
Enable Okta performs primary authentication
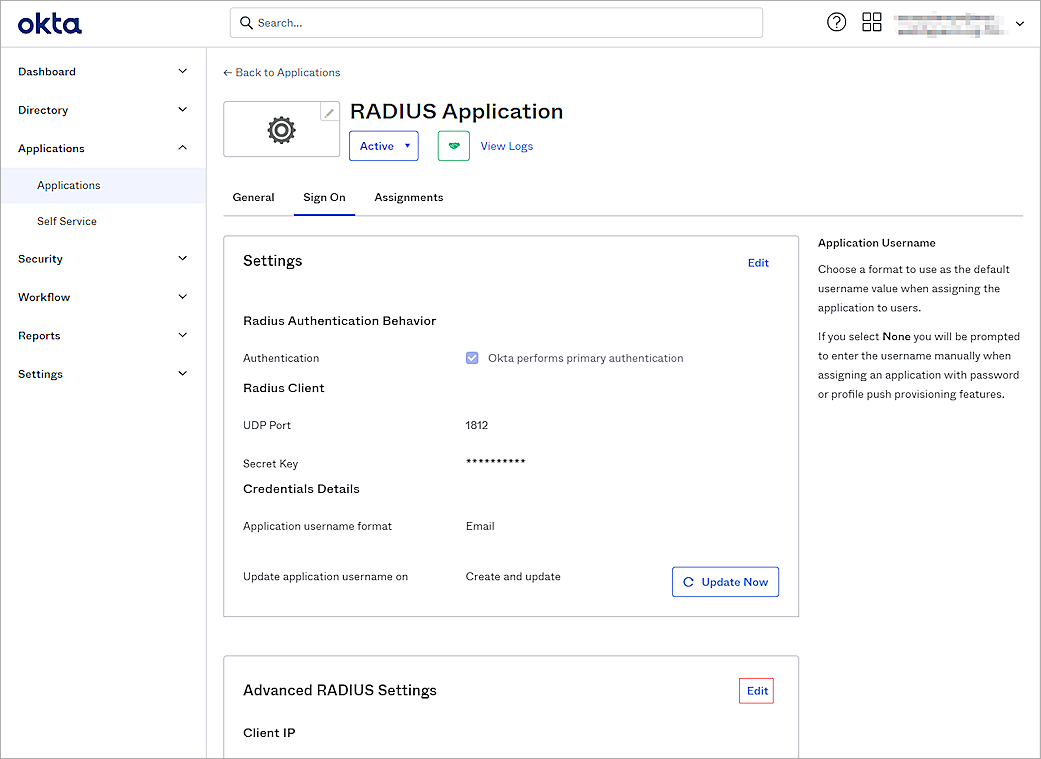pos(471,357)
